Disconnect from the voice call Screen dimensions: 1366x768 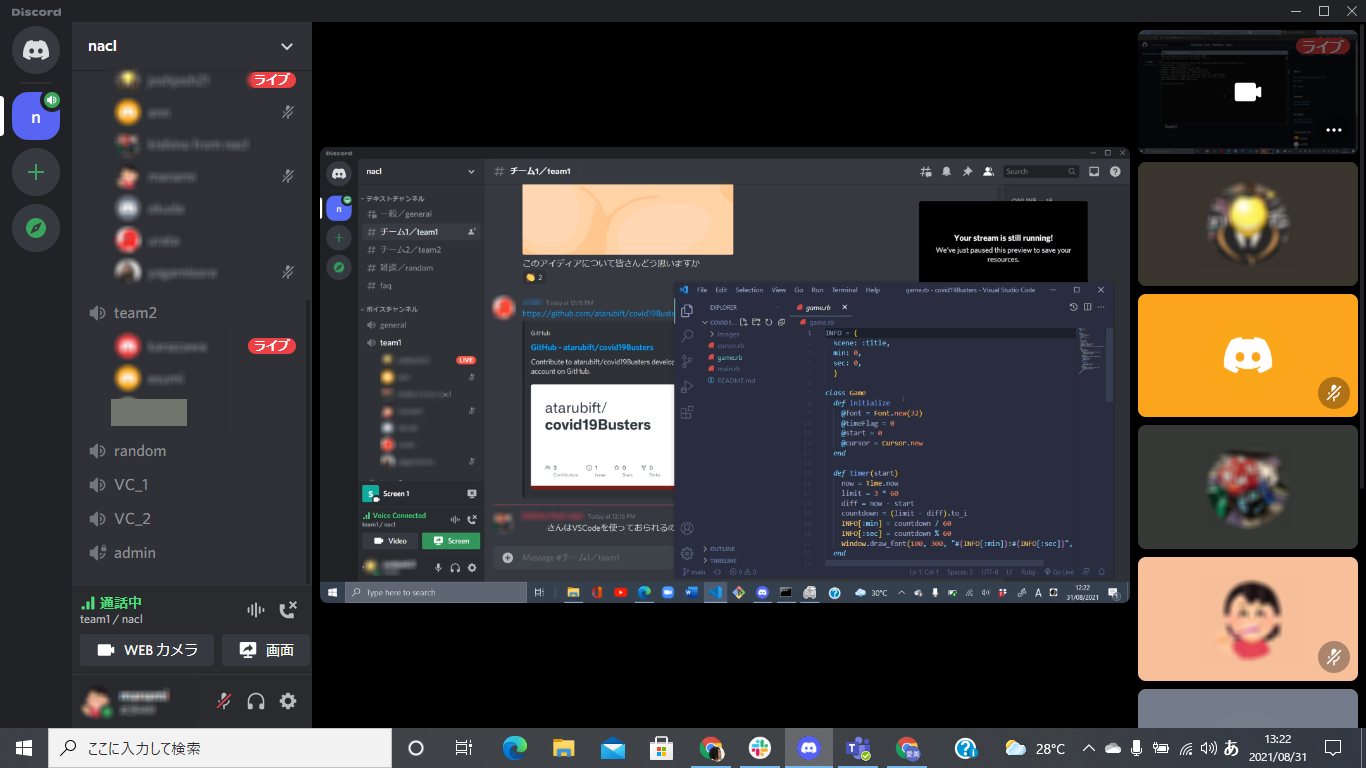point(288,610)
